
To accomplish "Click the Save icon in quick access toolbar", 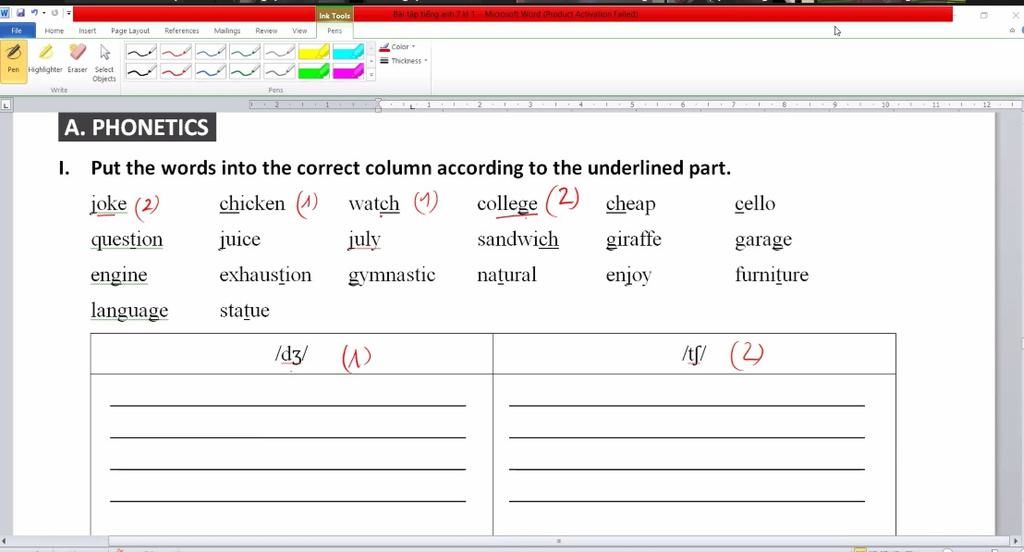I will coord(20,12).
